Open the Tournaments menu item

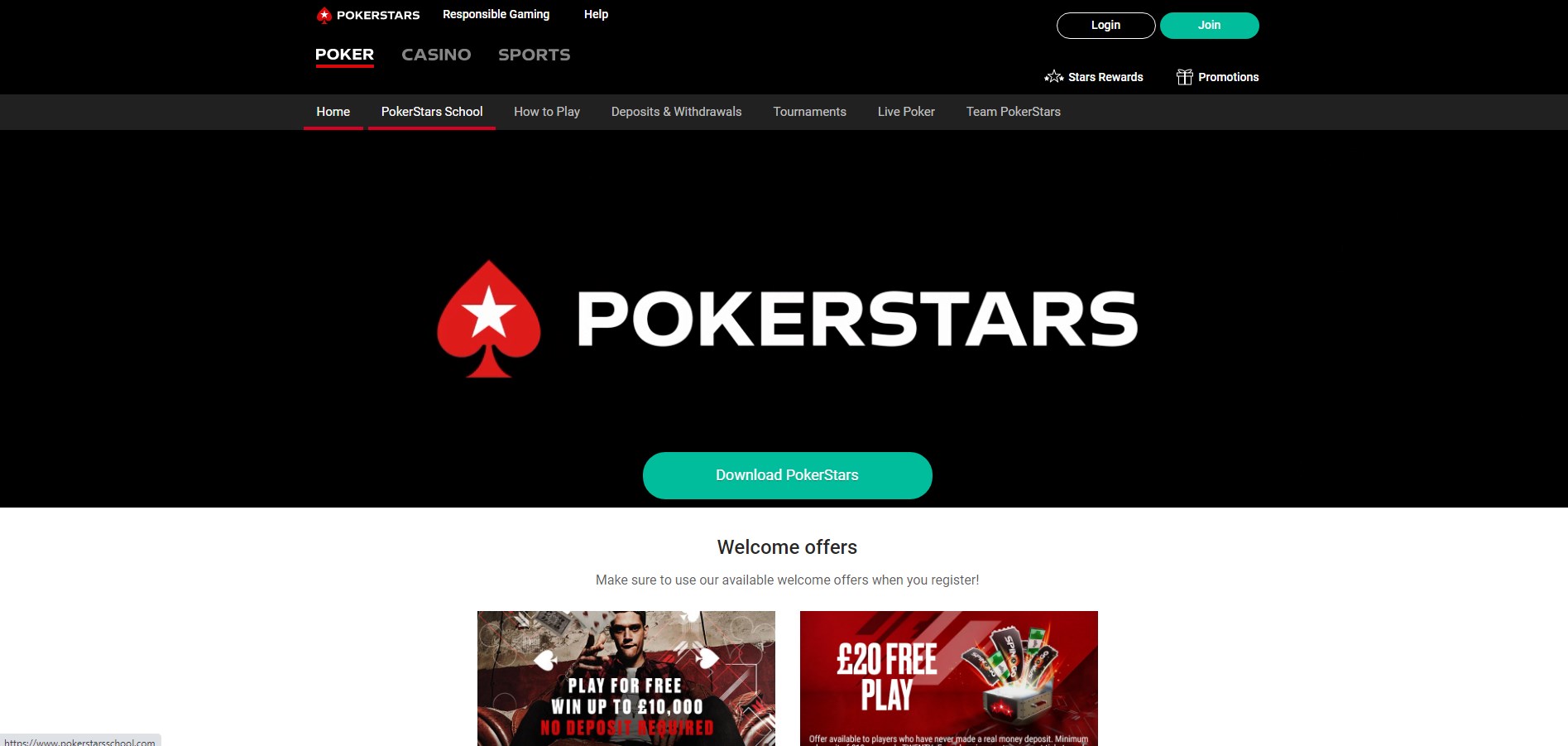[809, 112]
